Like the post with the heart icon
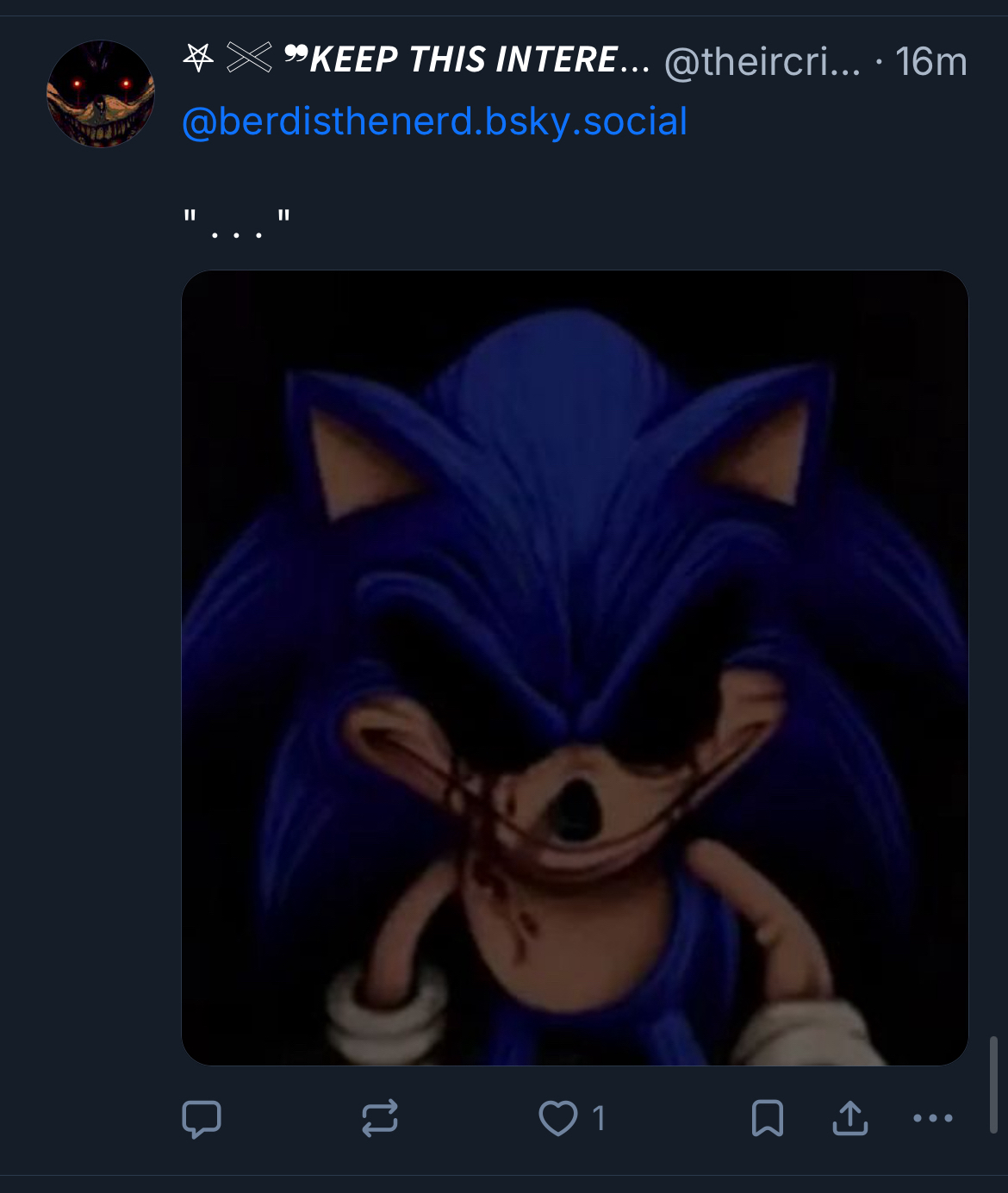1008x1193 pixels. pyautogui.click(x=558, y=1119)
